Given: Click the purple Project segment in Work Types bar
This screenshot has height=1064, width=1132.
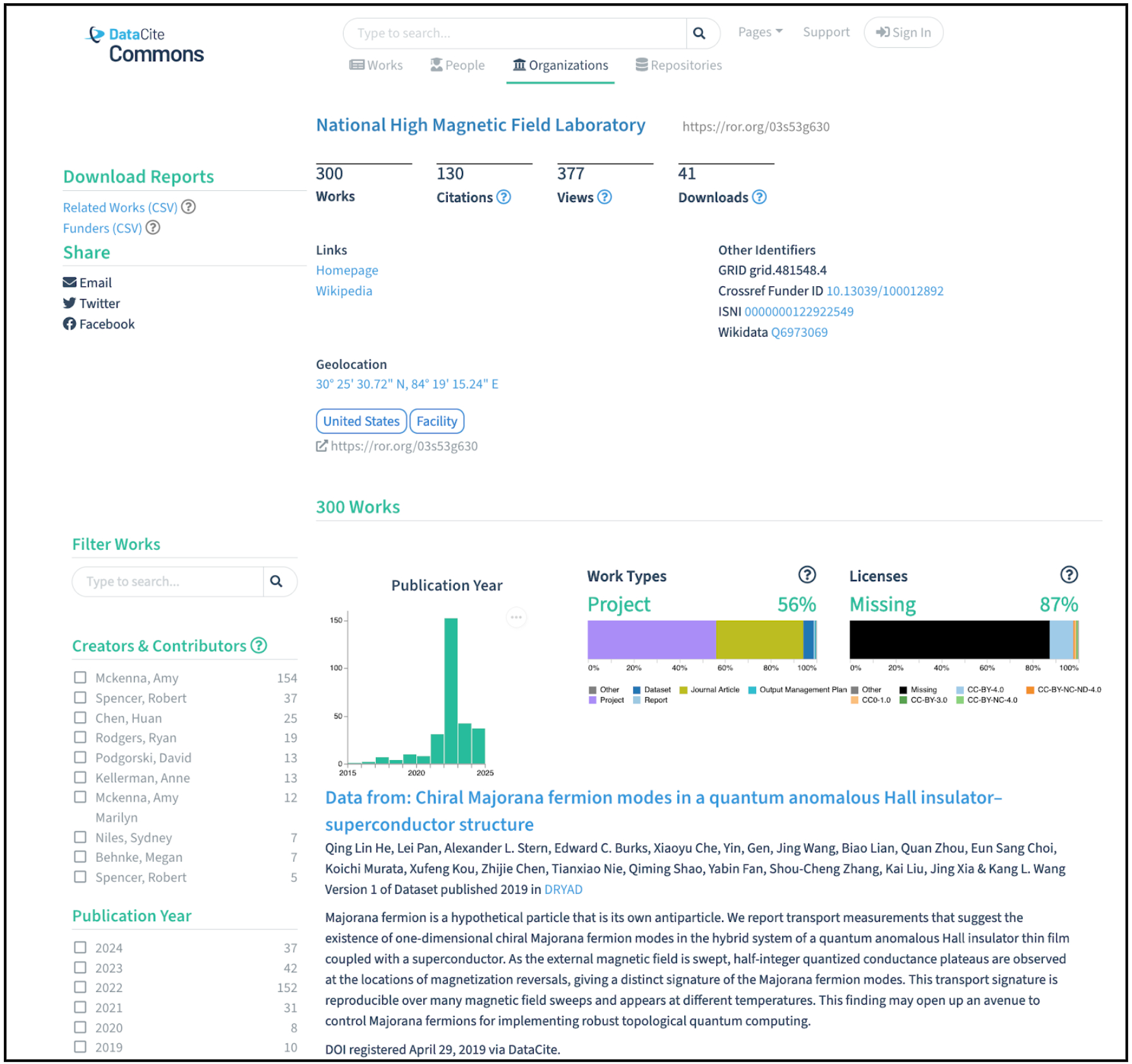Looking at the screenshot, I should coord(651,639).
